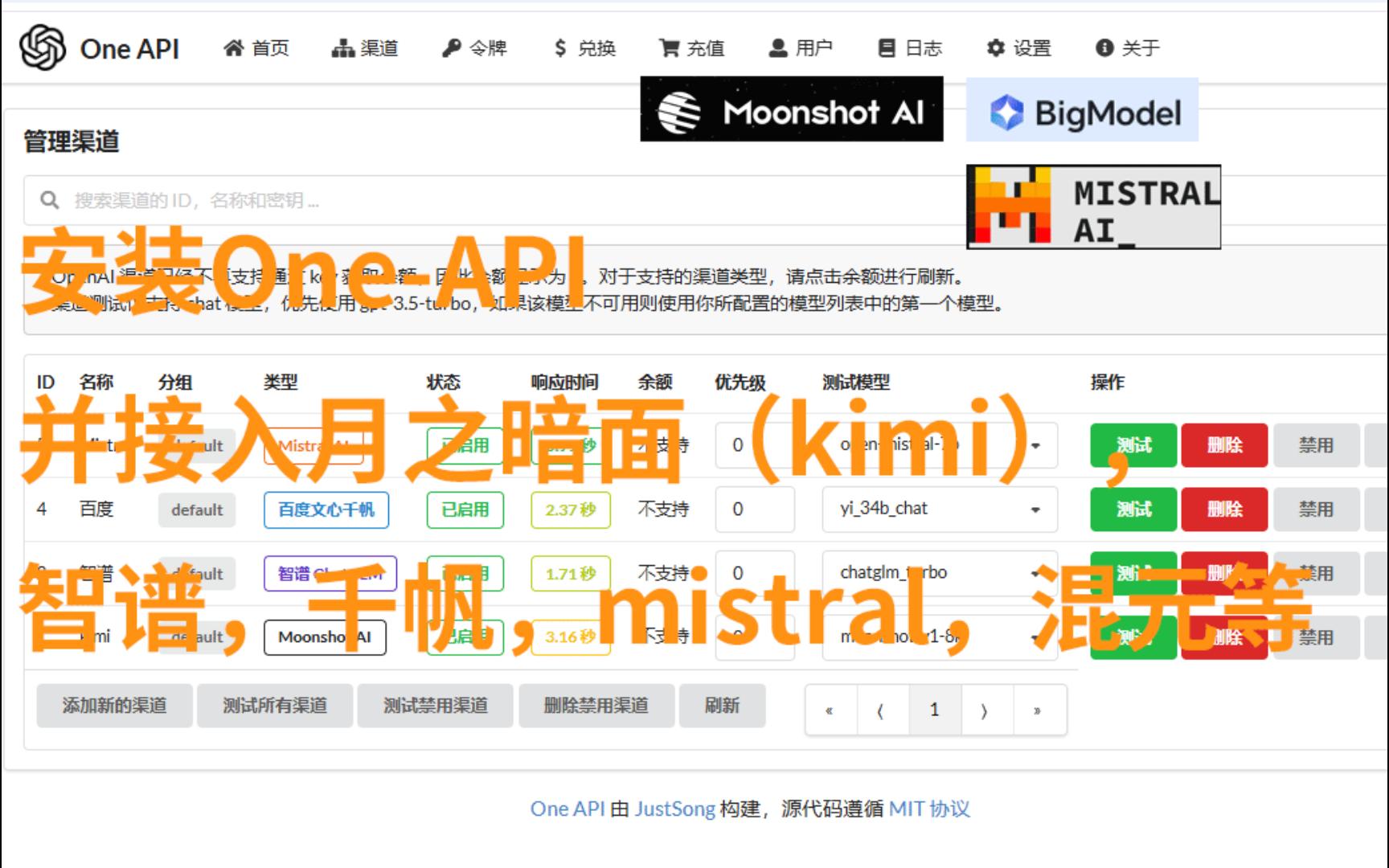Open the 日志 logs page
This screenshot has height=868, width=1389.
[x=910, y=48]
